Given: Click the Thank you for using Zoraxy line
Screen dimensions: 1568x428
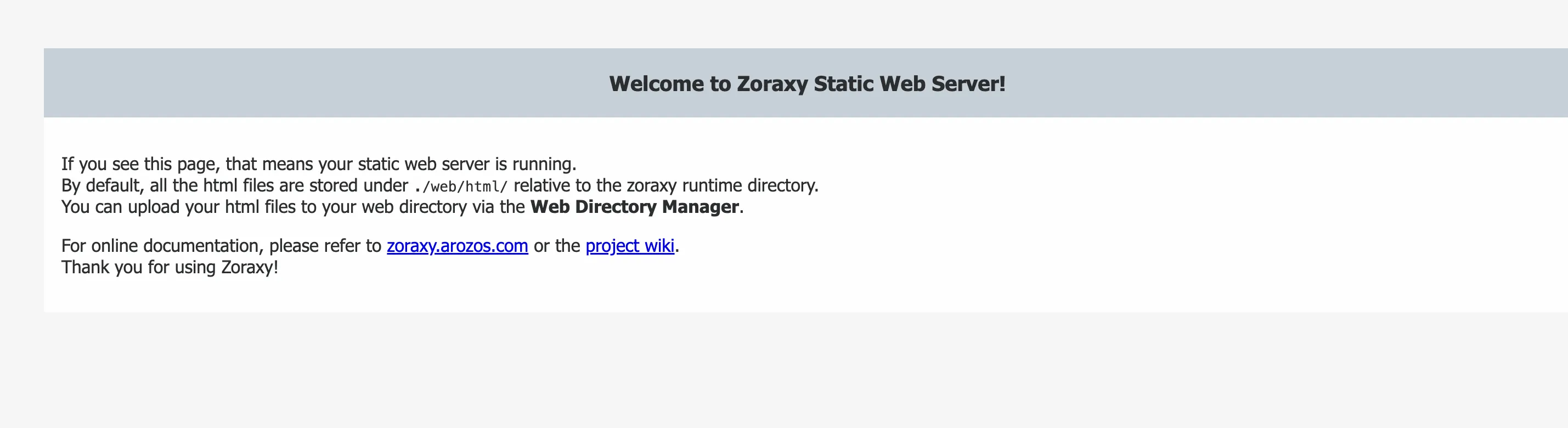Looking at the screenshot, I should click(x=170, y=267).
